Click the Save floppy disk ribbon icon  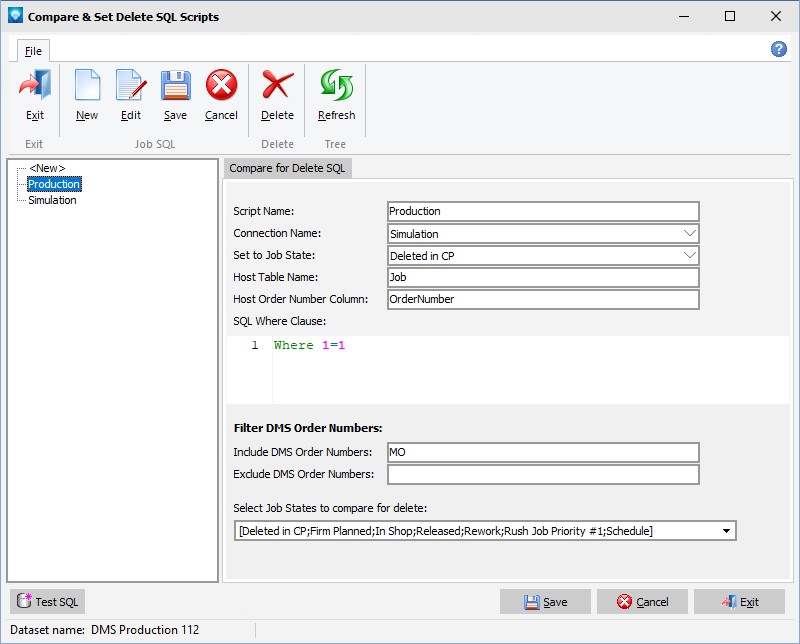[x=175, y=95]
